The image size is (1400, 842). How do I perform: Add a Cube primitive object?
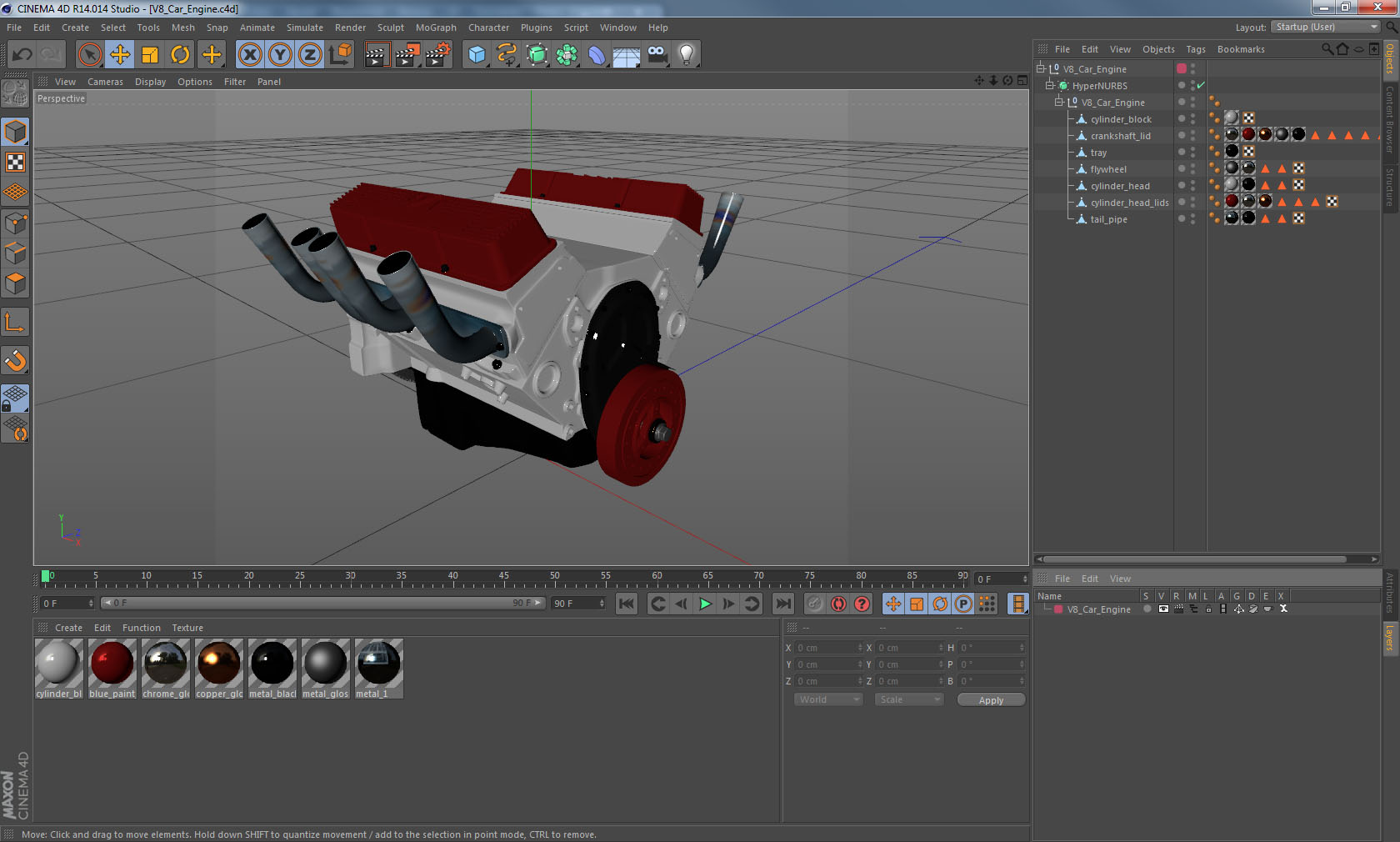pyautogui.click(x=477, y=55)
